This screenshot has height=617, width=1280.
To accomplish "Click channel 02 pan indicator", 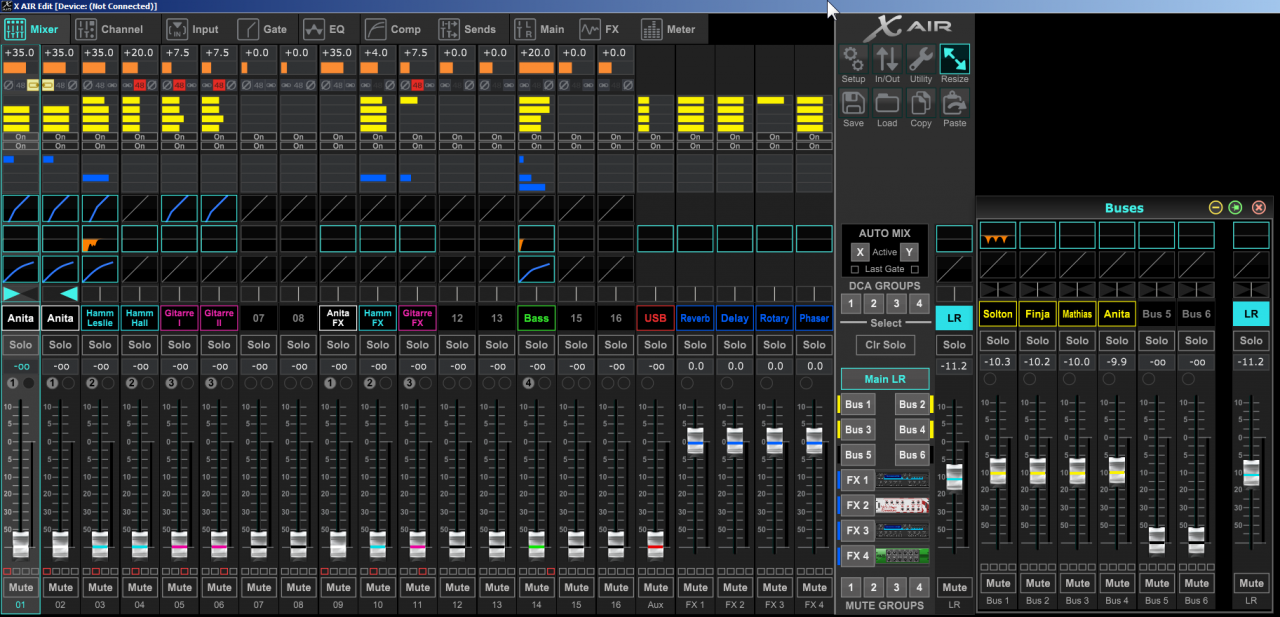I will coord(60,293).
